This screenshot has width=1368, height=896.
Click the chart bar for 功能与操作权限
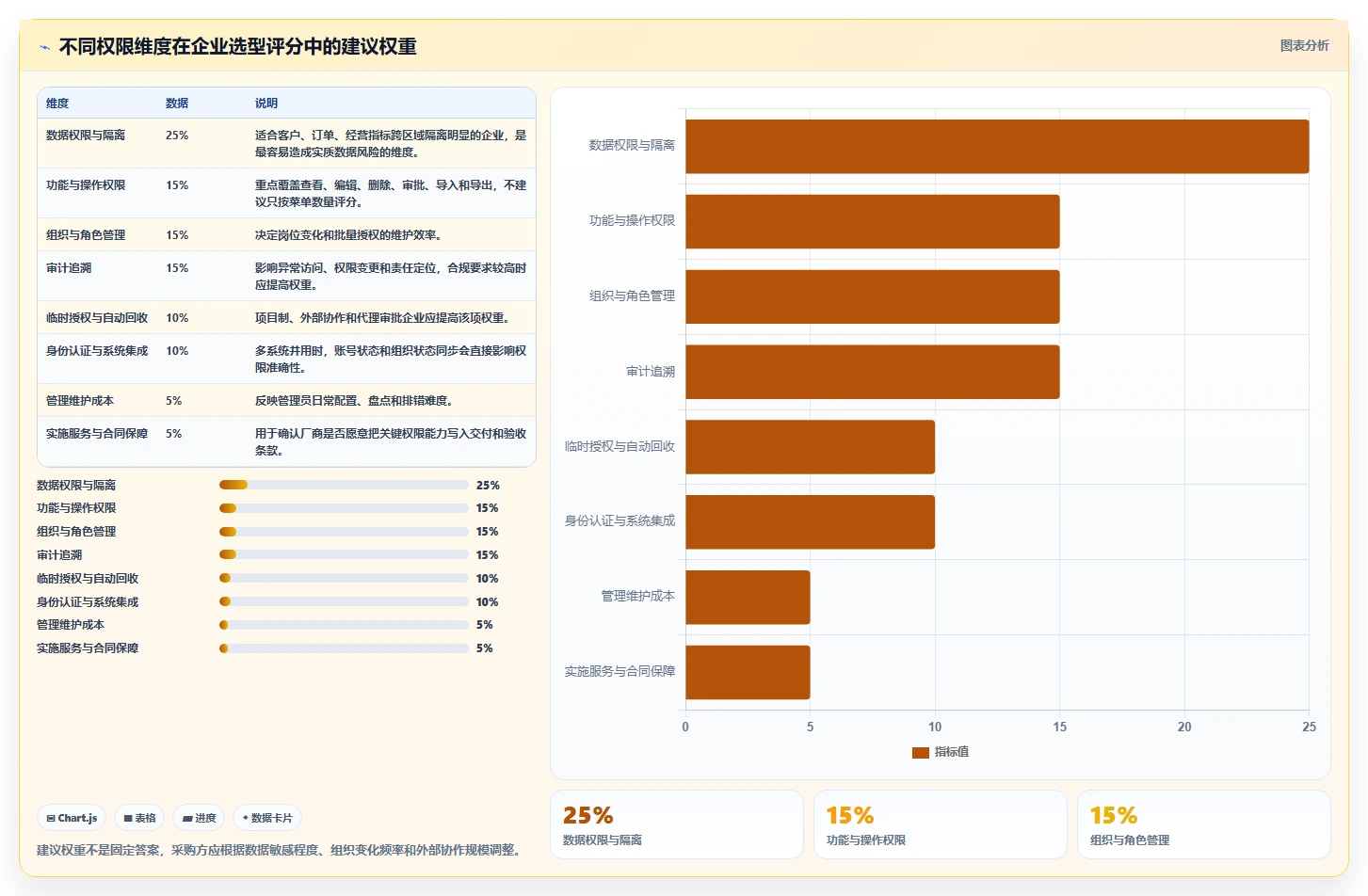[873, 221]
